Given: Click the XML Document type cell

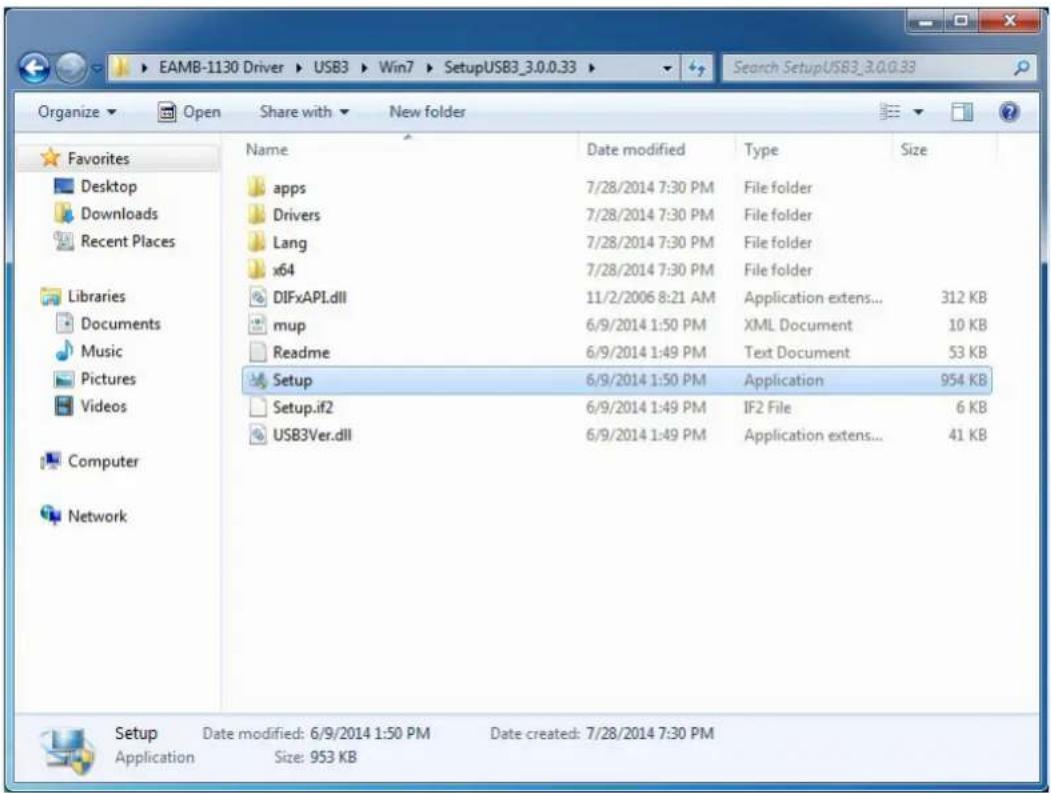Looking at the screenshot, I should coord(798,325).
